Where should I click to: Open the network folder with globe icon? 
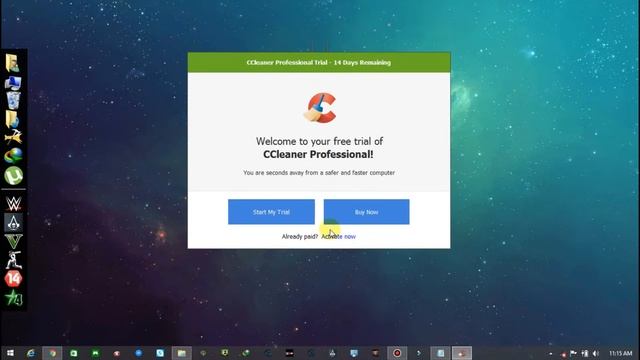click(x=13, y=119)
